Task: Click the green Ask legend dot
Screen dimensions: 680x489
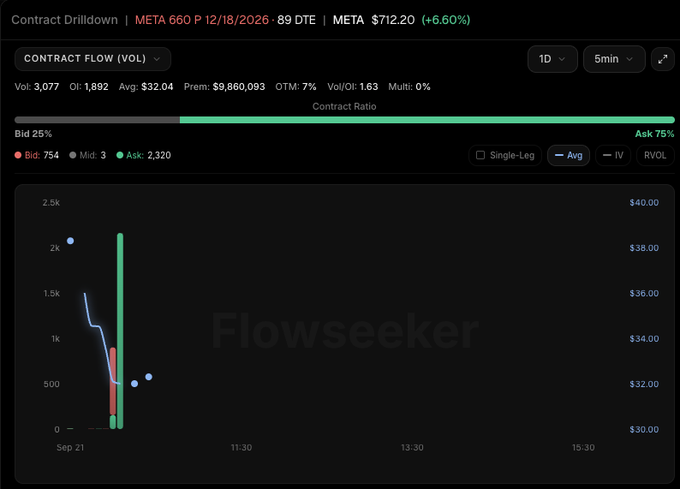Action: (120, 155)
